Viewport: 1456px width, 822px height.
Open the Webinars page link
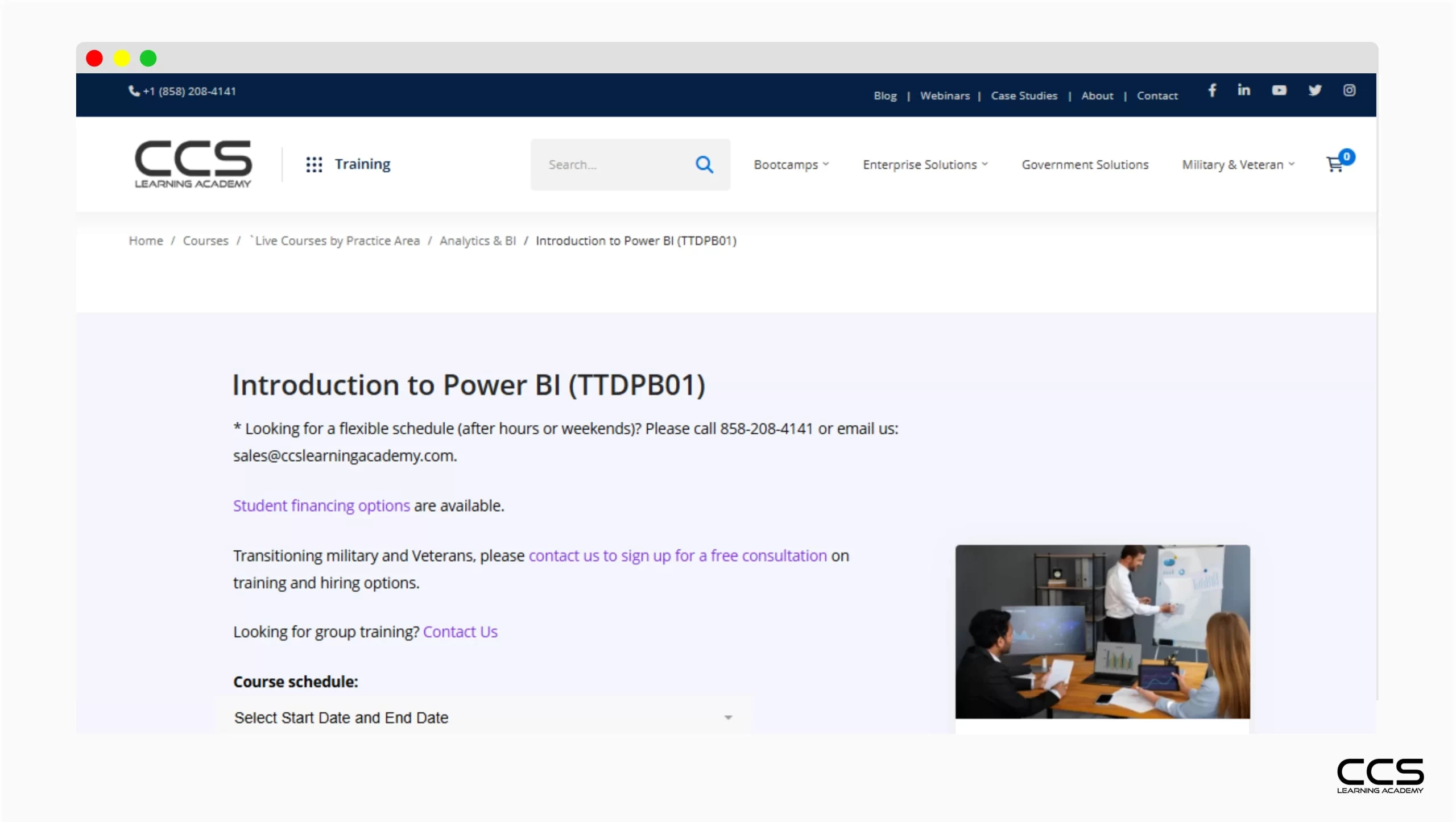(x=945, y=96)
